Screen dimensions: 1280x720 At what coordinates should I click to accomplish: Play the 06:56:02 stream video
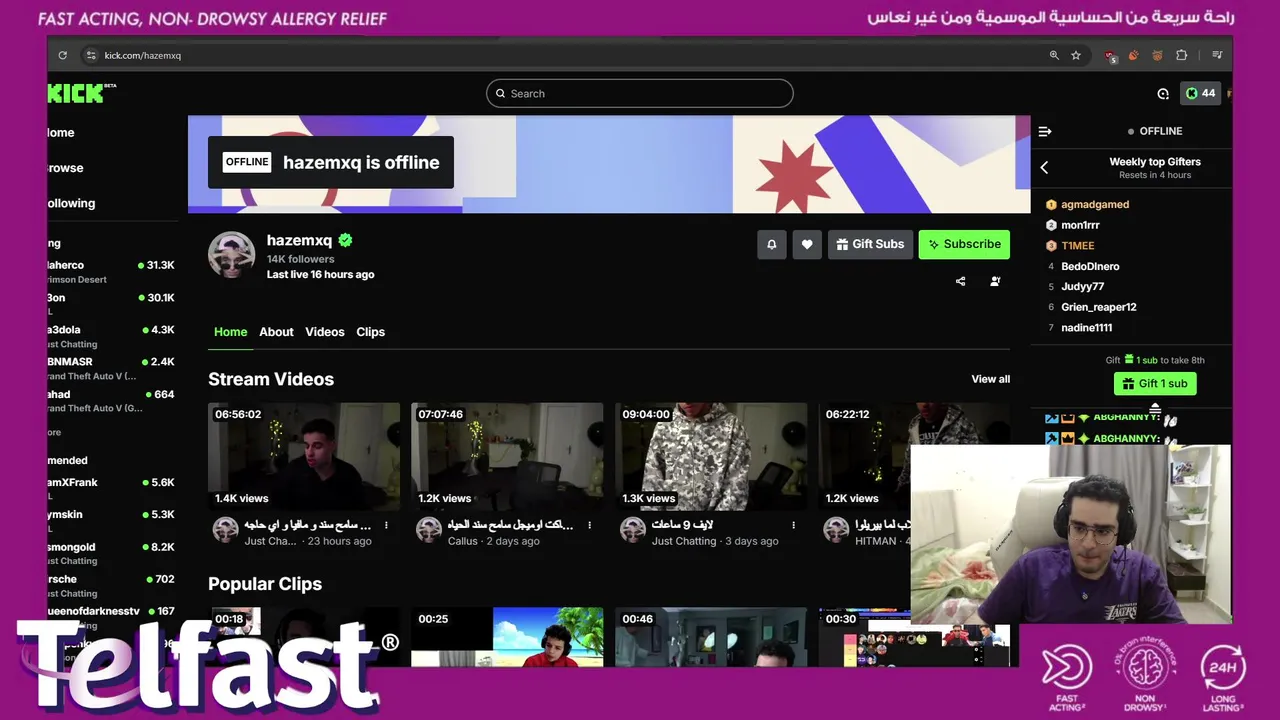pos(304,457)
